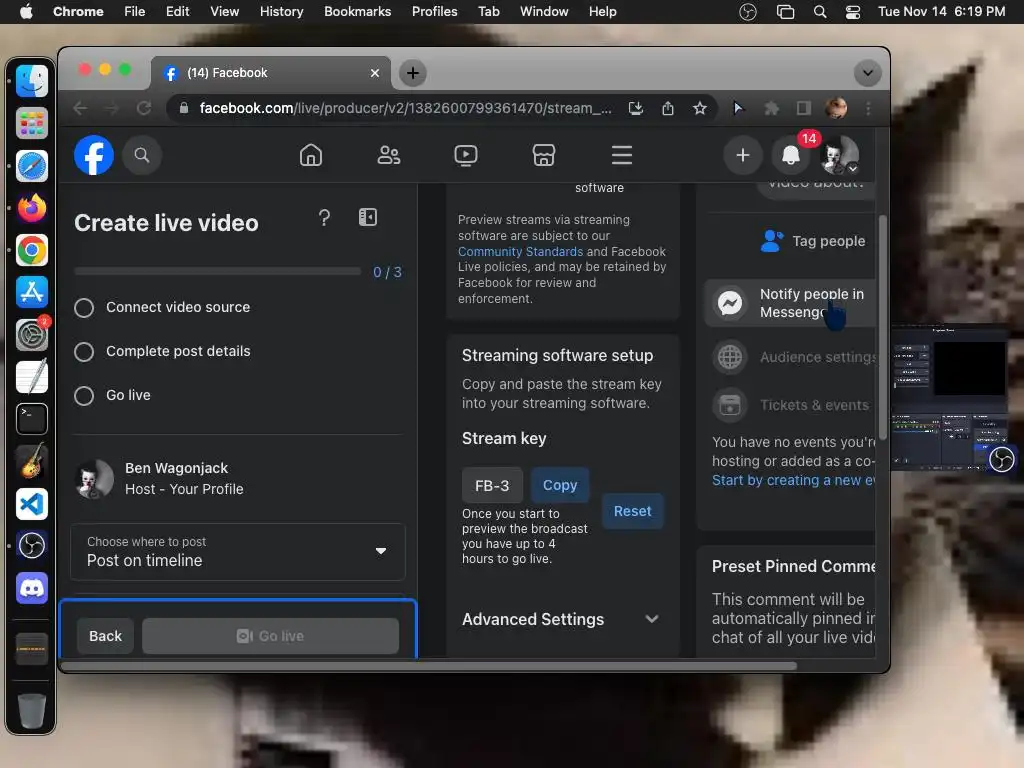Click the 0 / 3 progress bar
This screenshot has width=1024, height=768.
click(217, 271)
